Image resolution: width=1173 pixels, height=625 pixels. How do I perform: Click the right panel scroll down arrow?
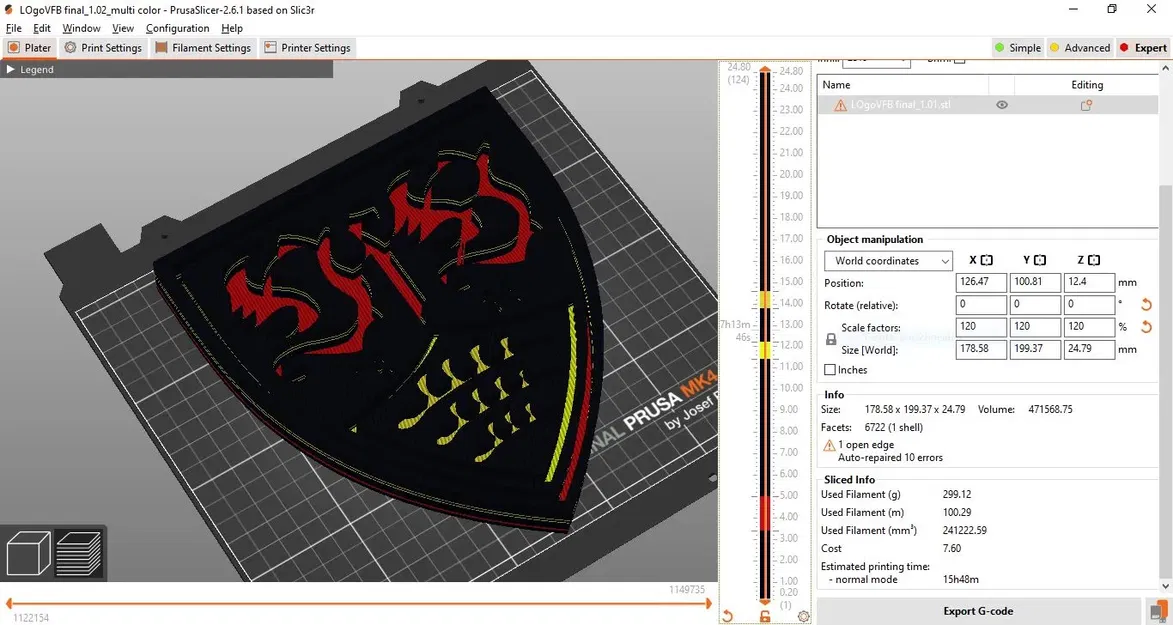point(1166,585)
